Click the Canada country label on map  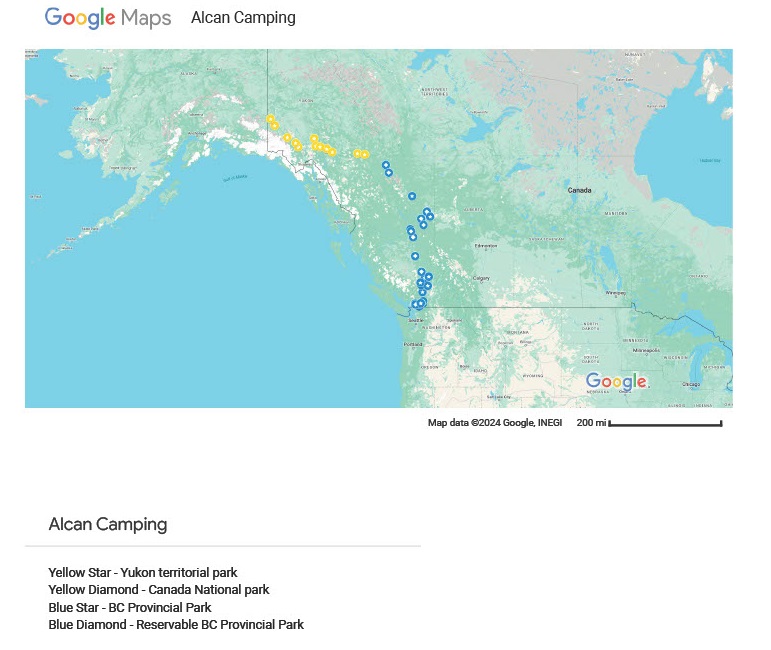579,190
